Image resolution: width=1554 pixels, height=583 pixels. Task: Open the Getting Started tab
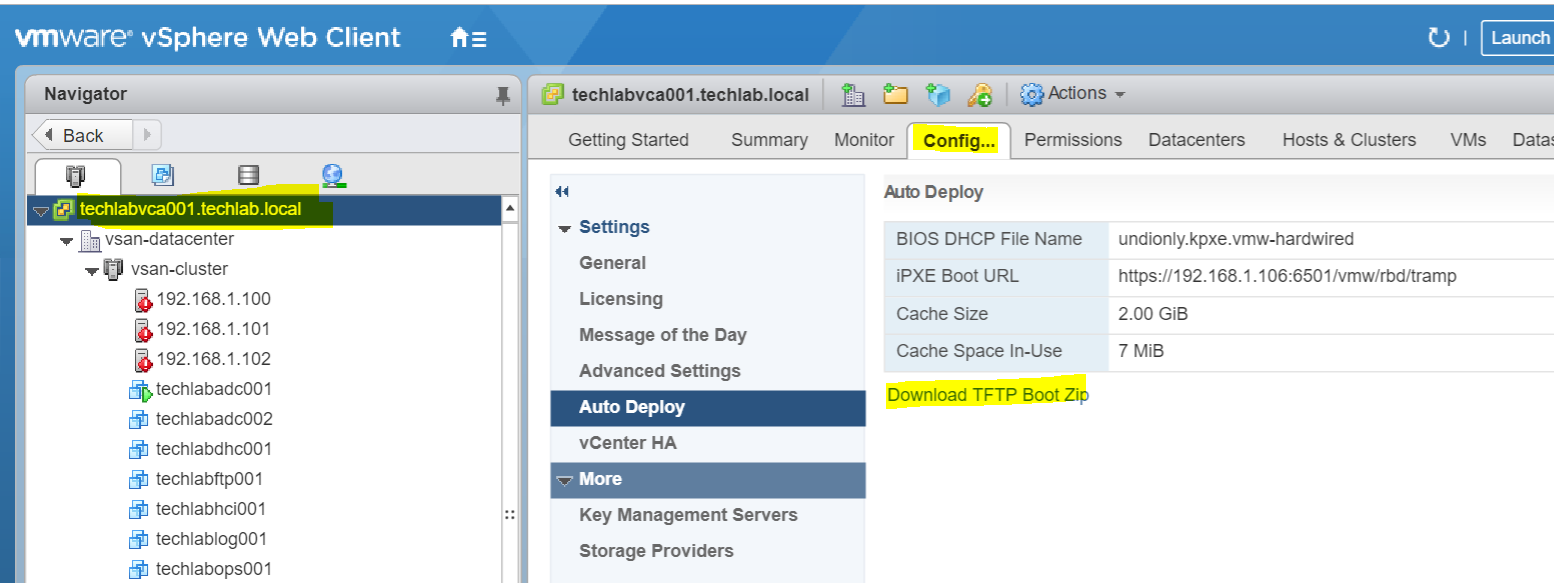tap(628, 140)
